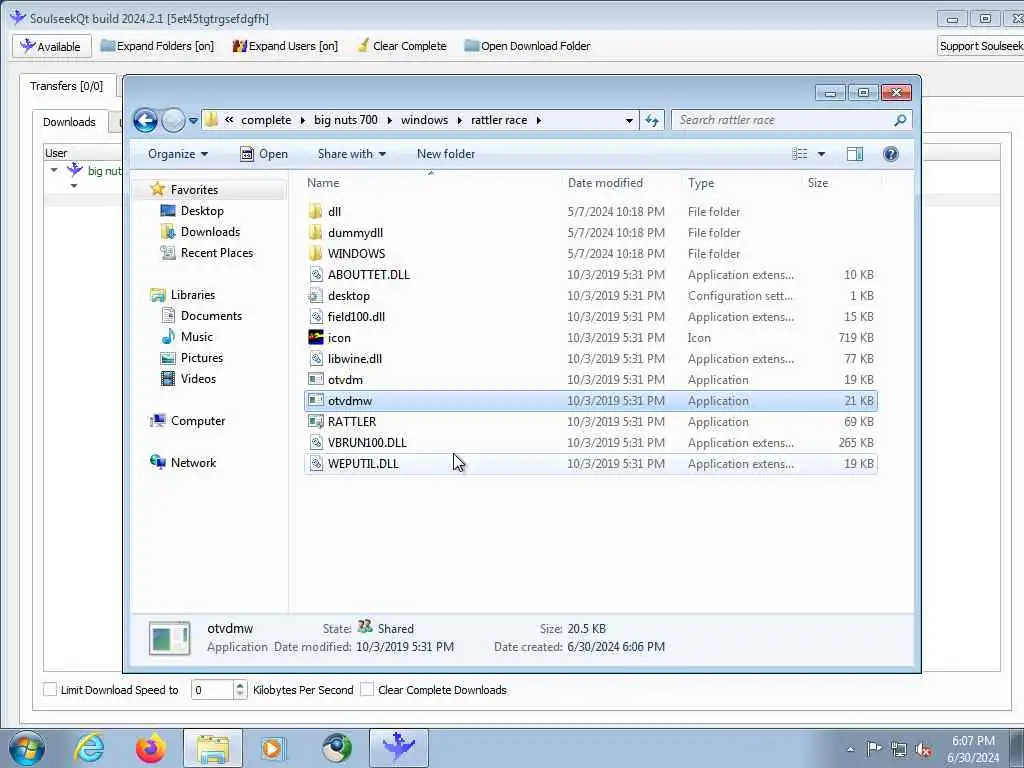Click Open Download Folder in Soulseek
Image resolution: width=1024 pixels, height=768 pixels.
pos(527,46)
